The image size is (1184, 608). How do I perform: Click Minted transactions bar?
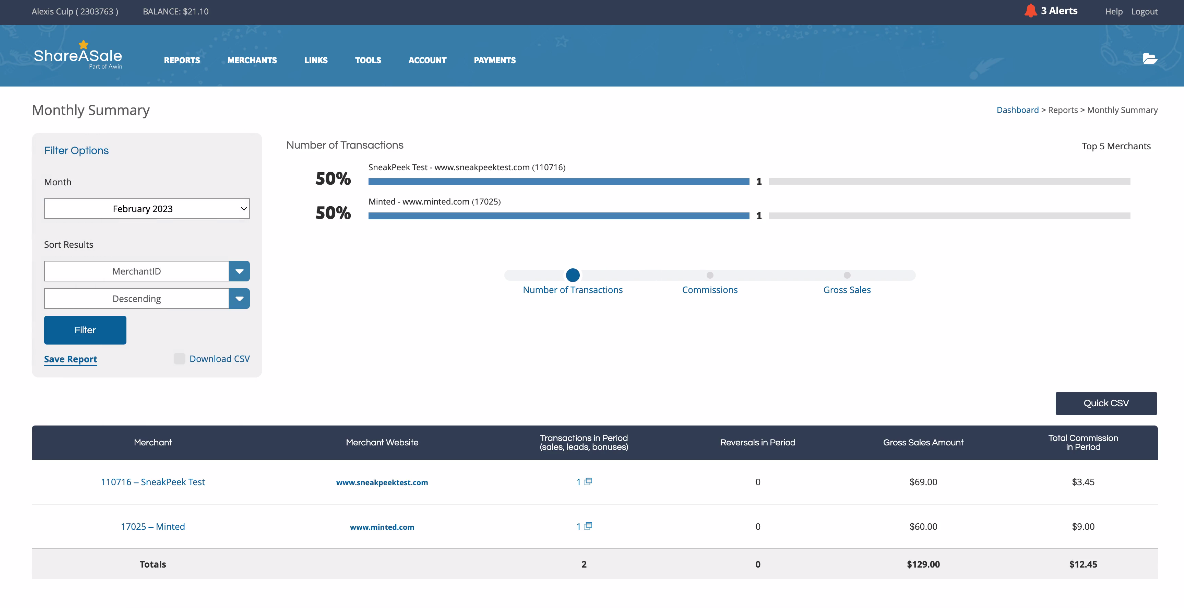pyautogui.click(x=559, y=215)
